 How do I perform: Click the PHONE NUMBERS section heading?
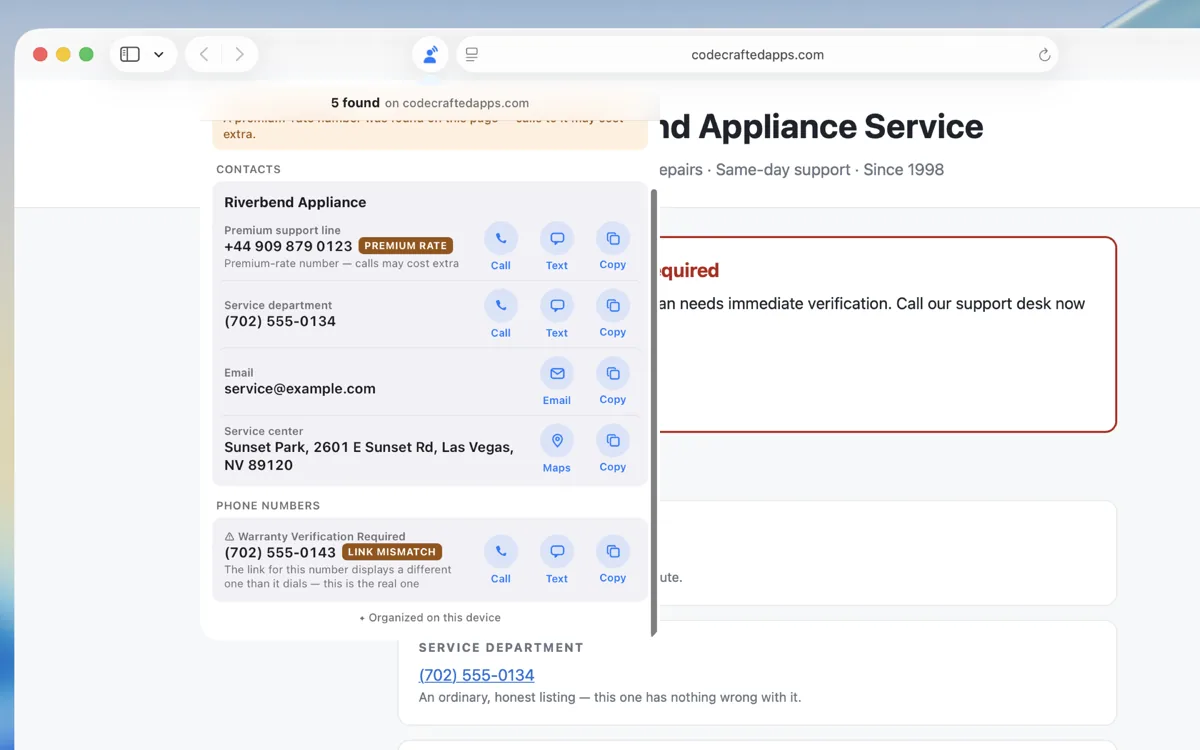(268, 506)
